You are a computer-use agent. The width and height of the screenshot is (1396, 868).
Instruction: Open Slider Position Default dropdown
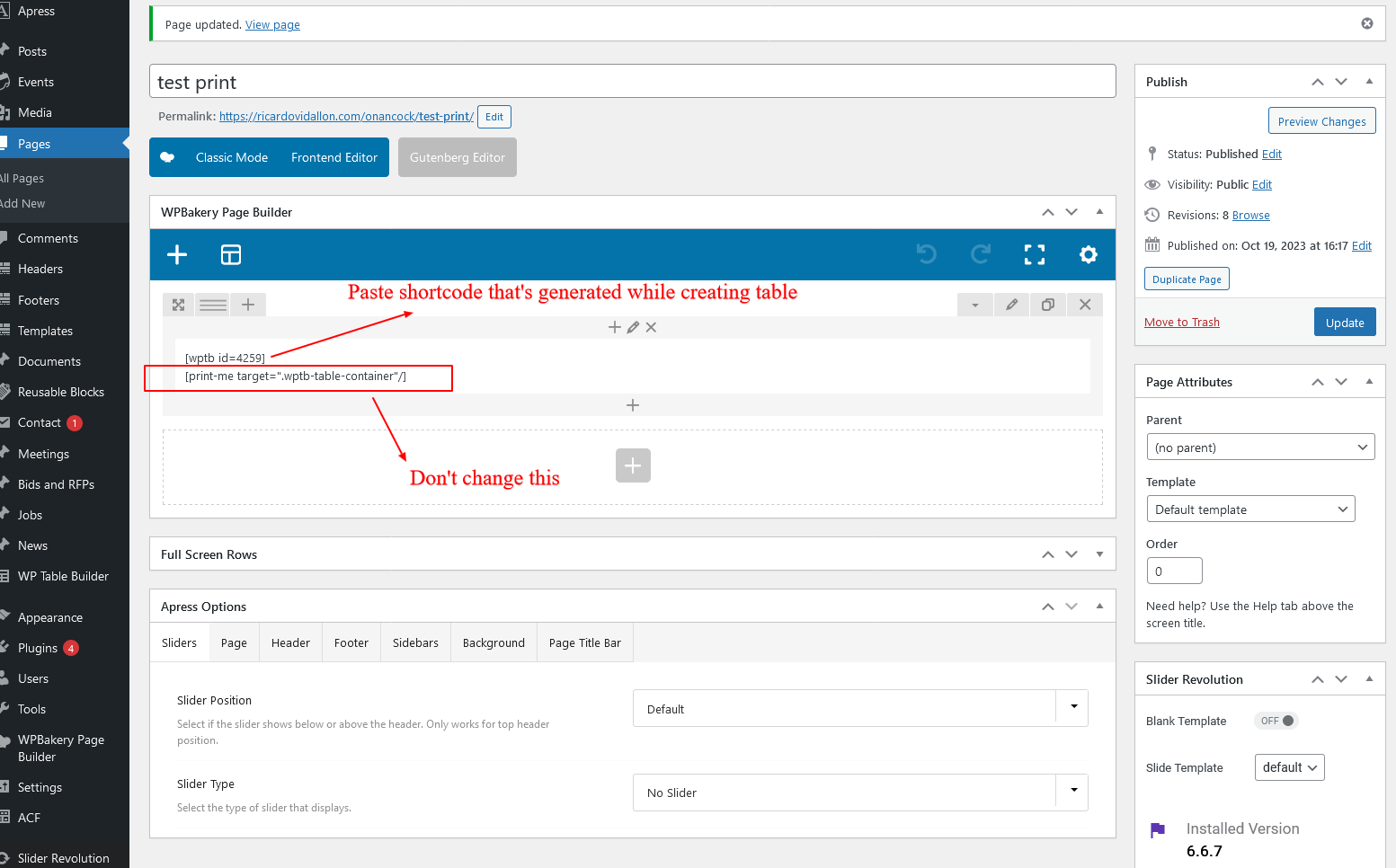860,708
